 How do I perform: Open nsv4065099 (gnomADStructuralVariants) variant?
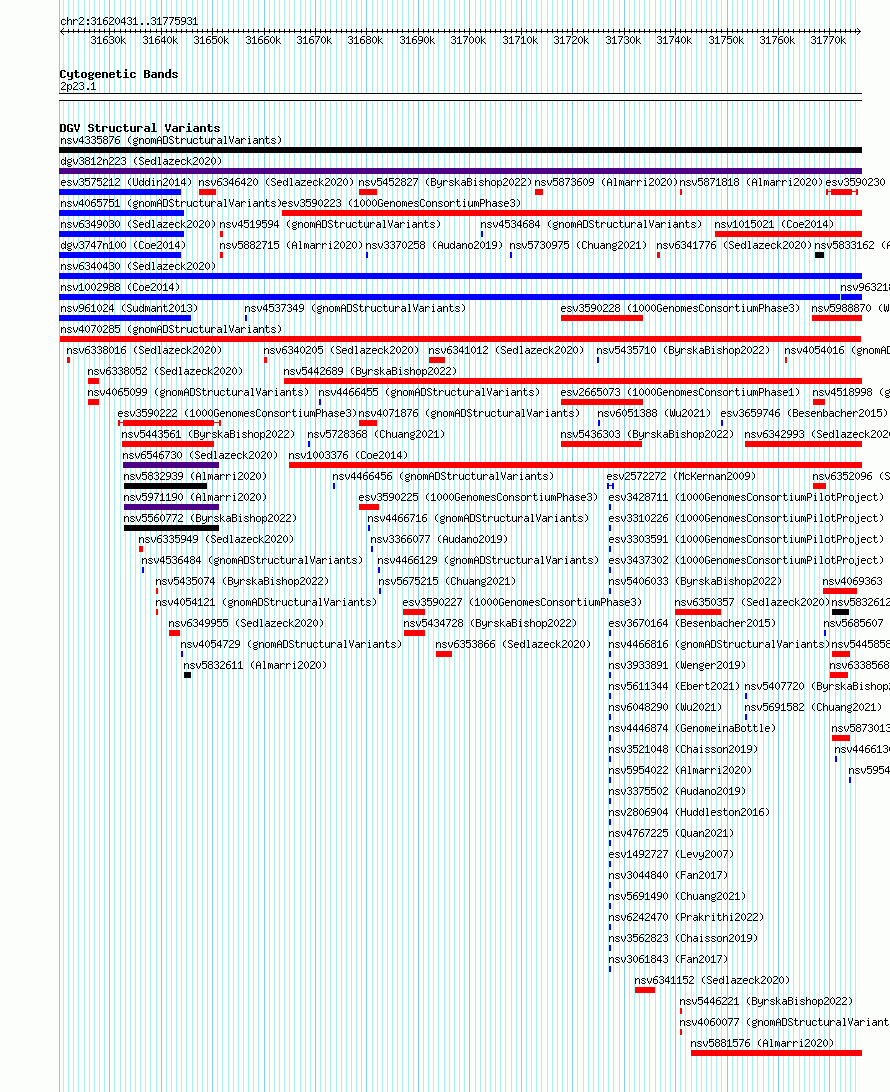pyautogui.click(x=198, y=392)
